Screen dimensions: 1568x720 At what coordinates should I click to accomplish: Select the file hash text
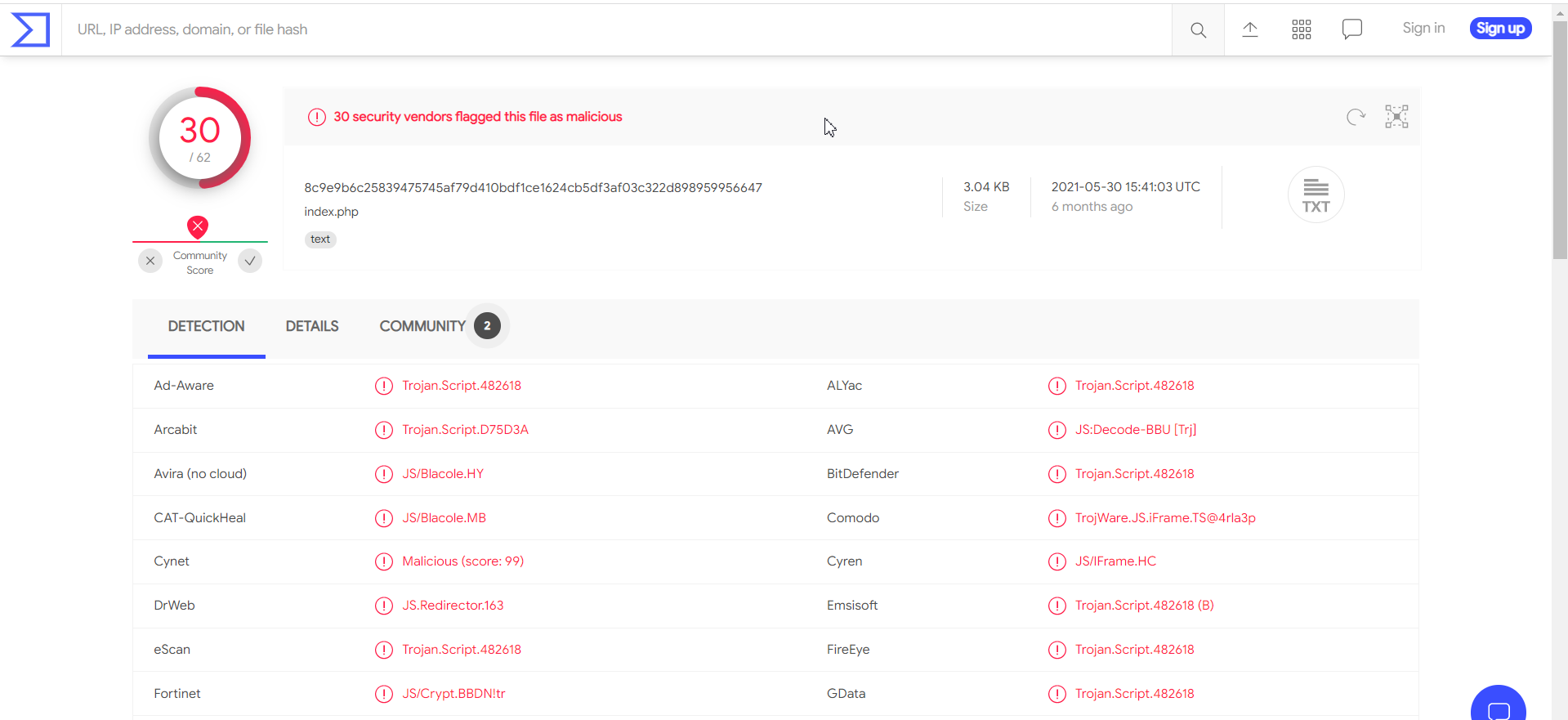[534, 188]
